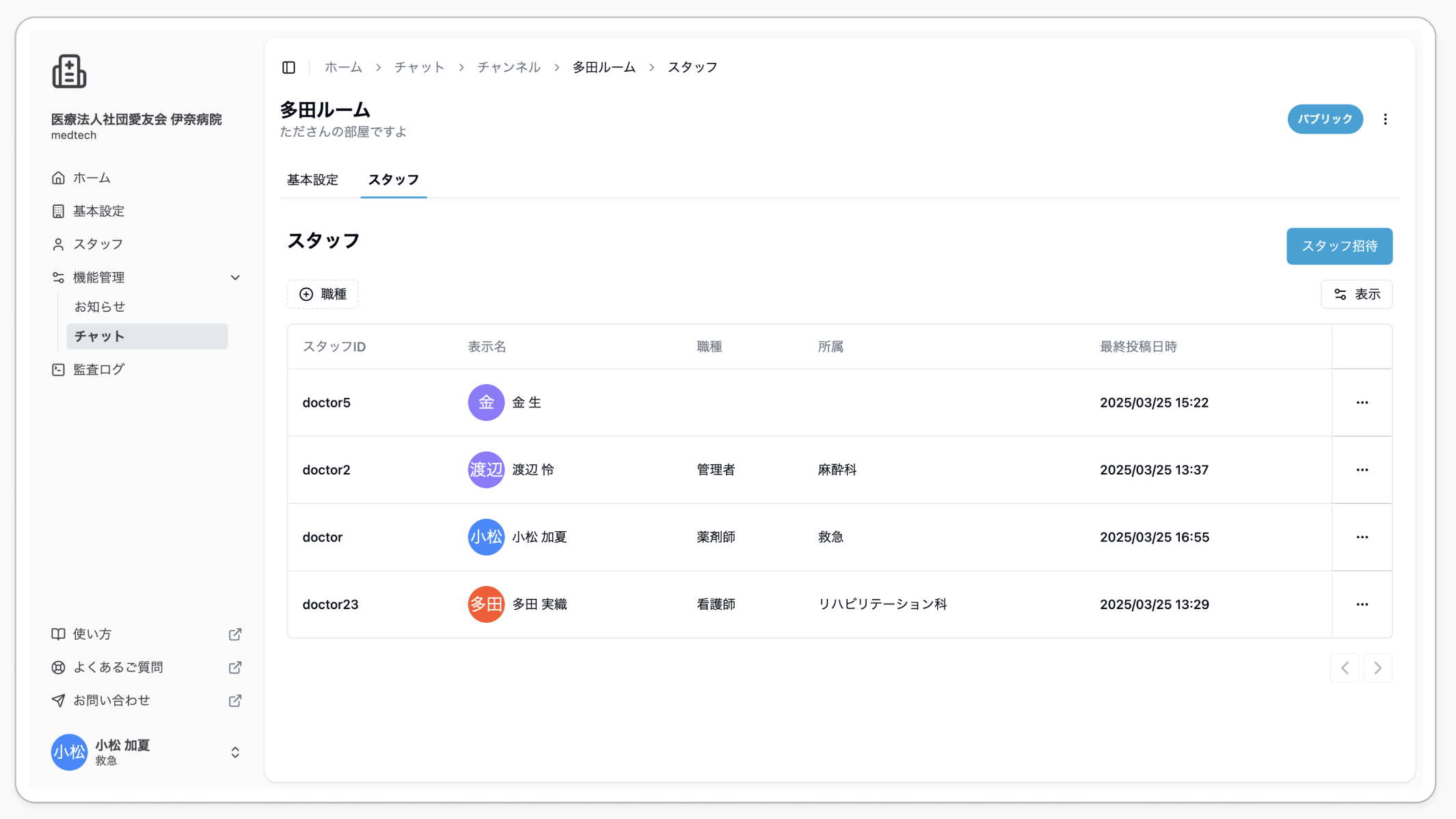Collapse the 機能管理 section chevron
The width and height of the screenshot is (1456, 819).
pos(235,278)
